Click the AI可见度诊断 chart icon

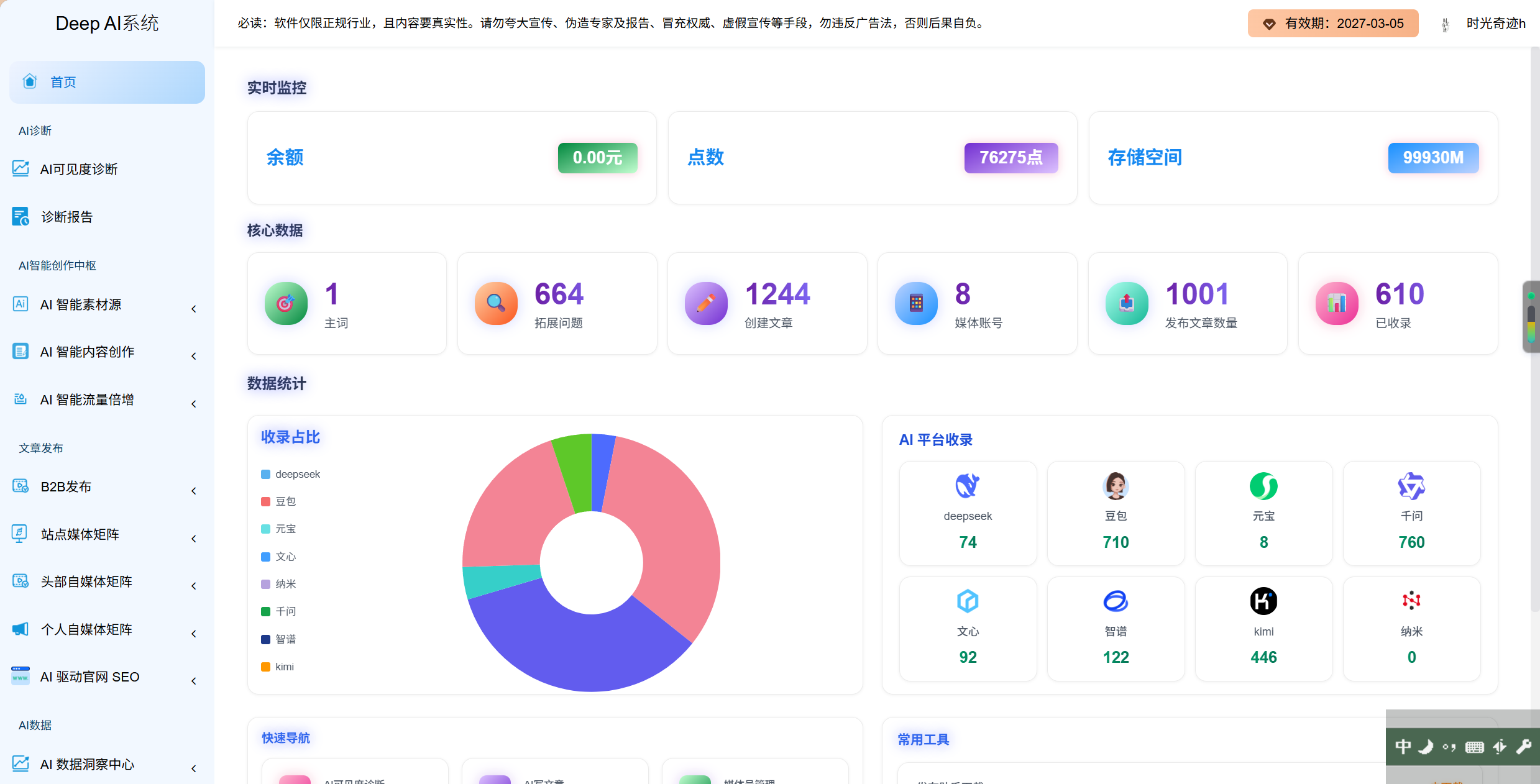point(21,168)
